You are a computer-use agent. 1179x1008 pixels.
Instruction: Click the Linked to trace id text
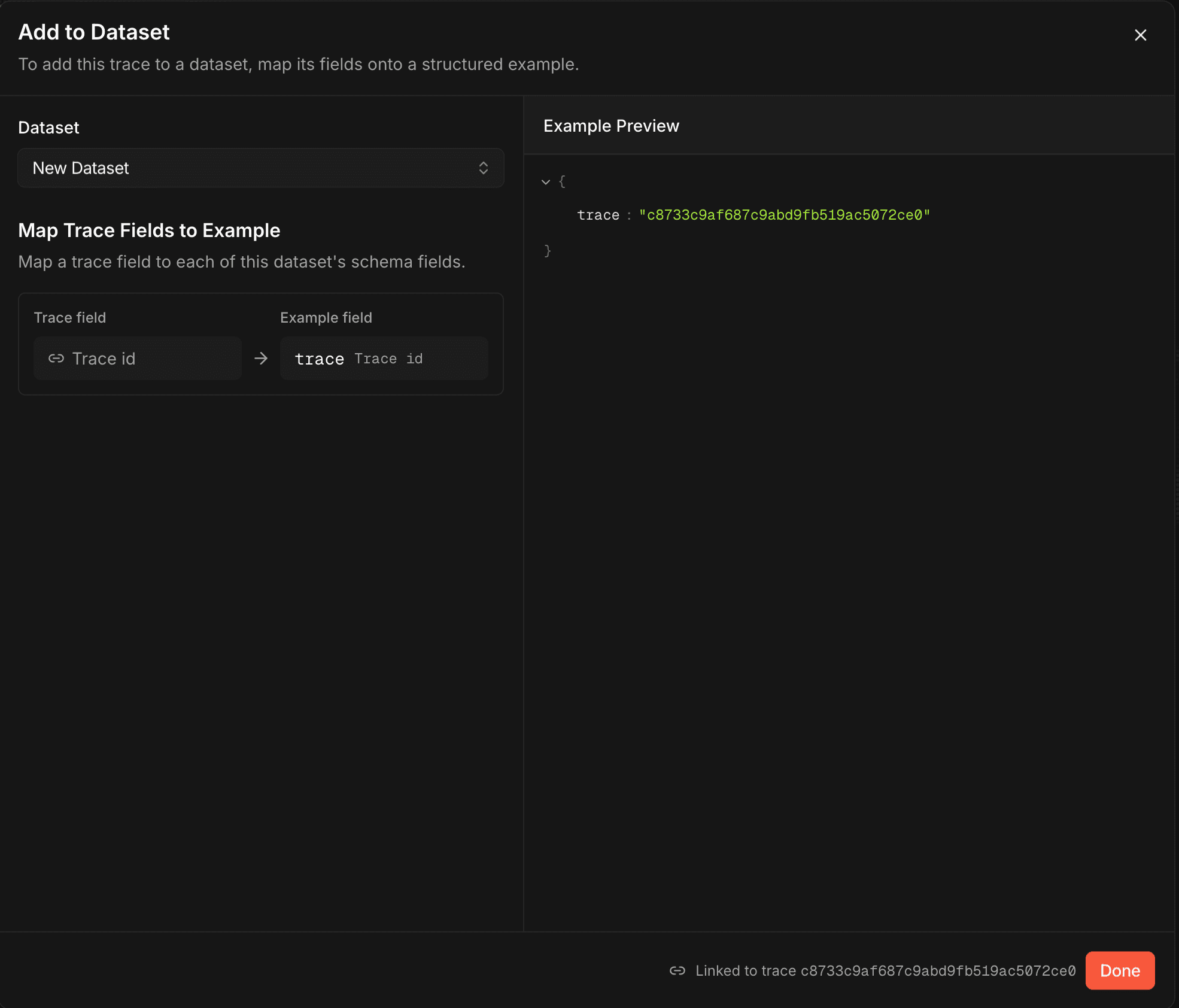(x=886, y=970)
